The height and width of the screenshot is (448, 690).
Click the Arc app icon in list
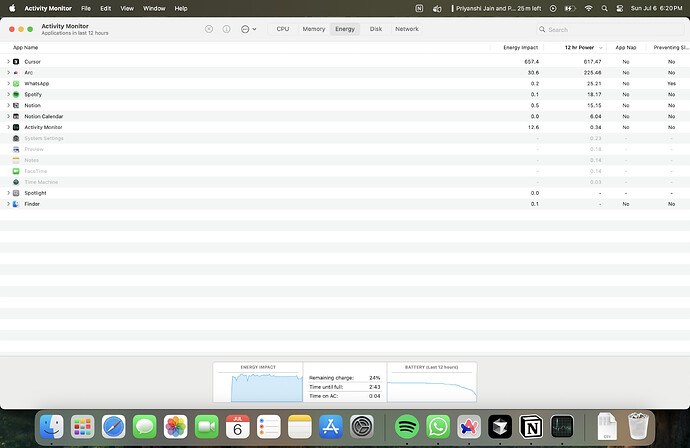[16, 73]
